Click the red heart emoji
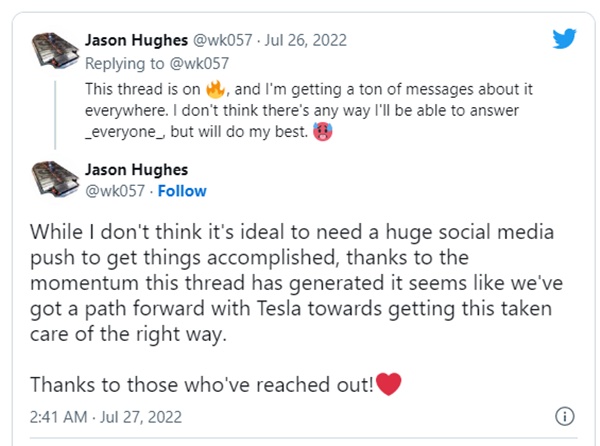 tap(388, 383)
